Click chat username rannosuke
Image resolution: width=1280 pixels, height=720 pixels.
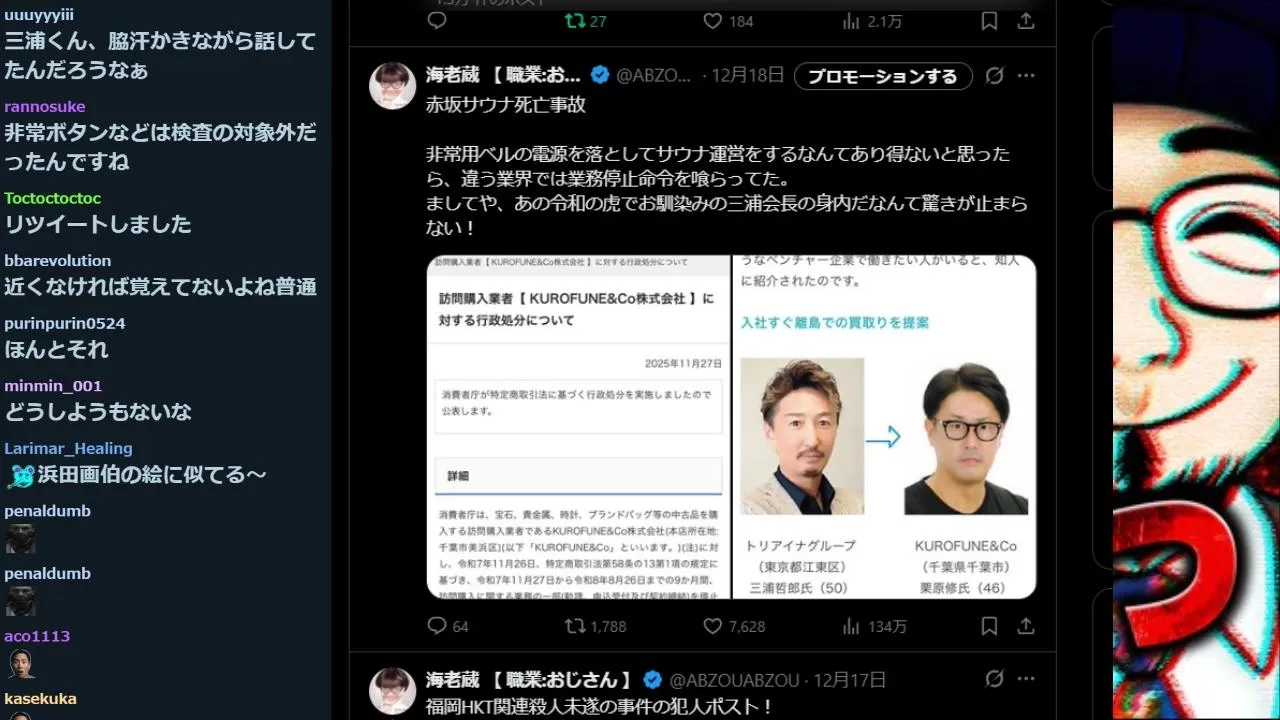45,107
